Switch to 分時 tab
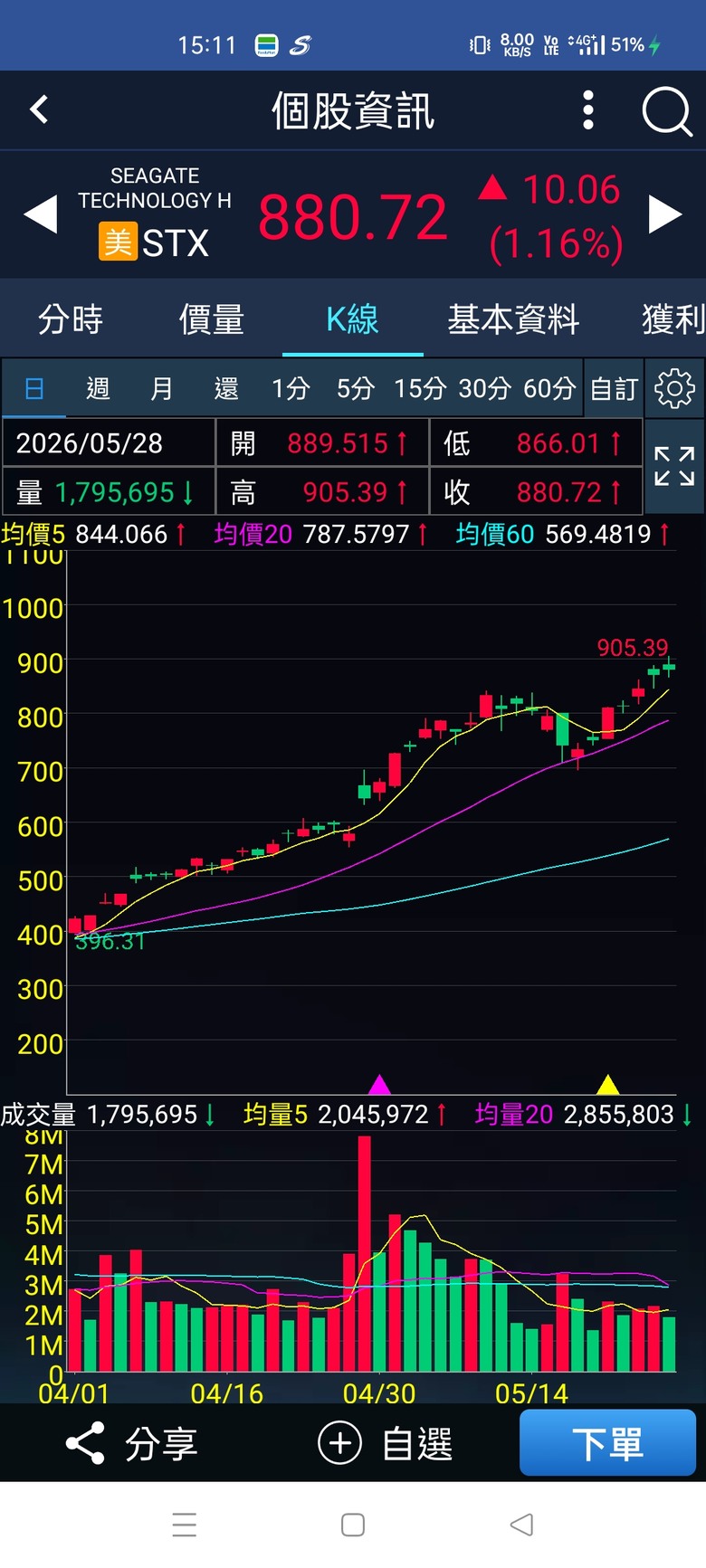Image resolution: width=706 pixels, height=1568 pixels. 71,319
